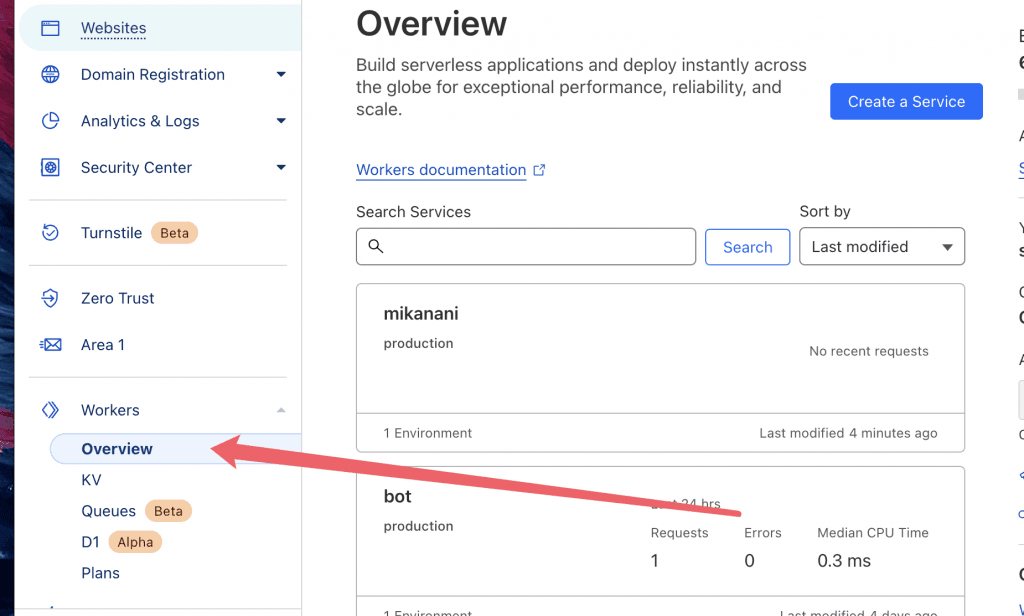The height and width of the screenshot is (616, 1024).
Task: Select KV under Workers
Action: pos(91,480)
